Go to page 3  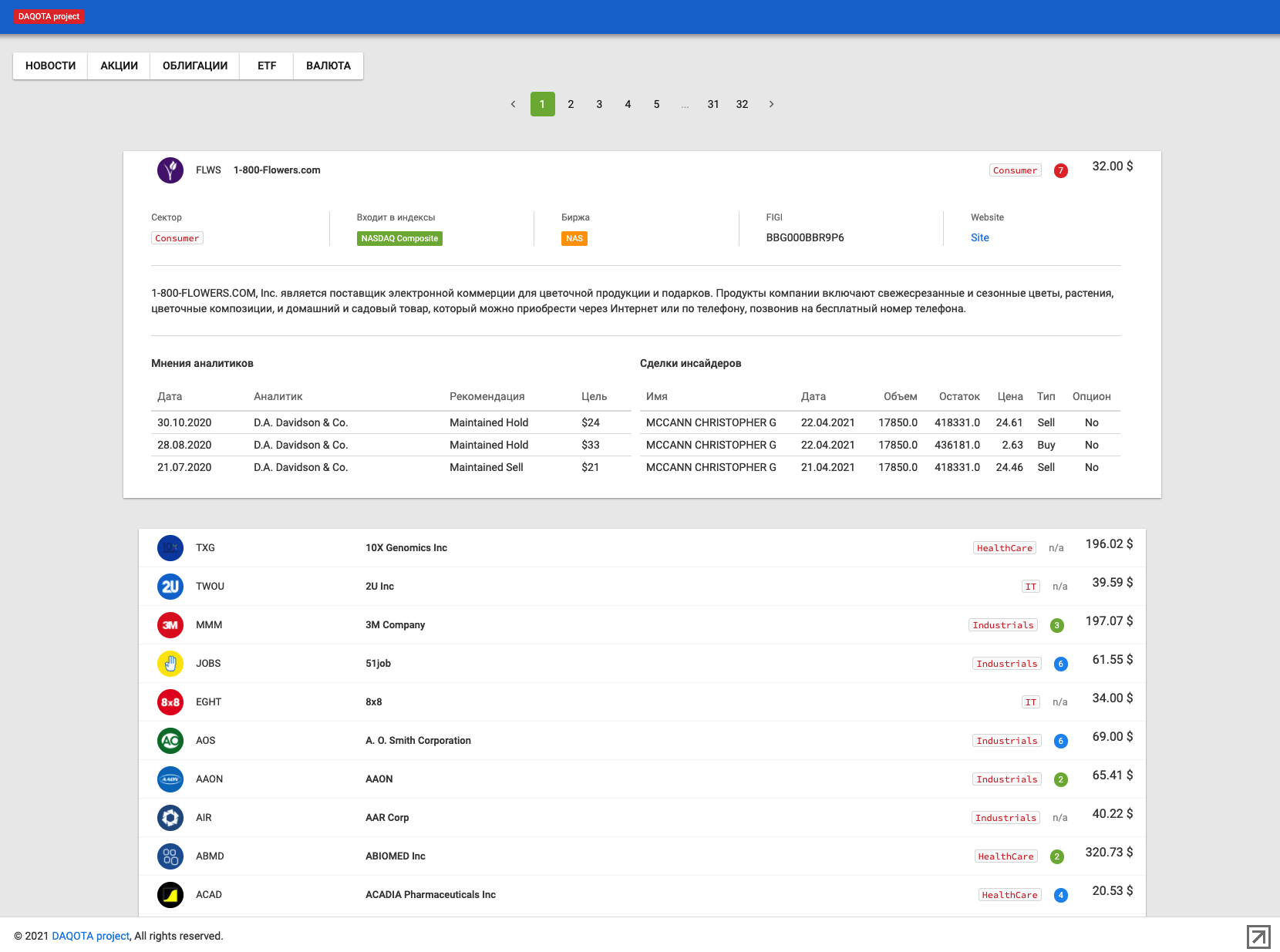pyautogui.click(x=599, y=104)
